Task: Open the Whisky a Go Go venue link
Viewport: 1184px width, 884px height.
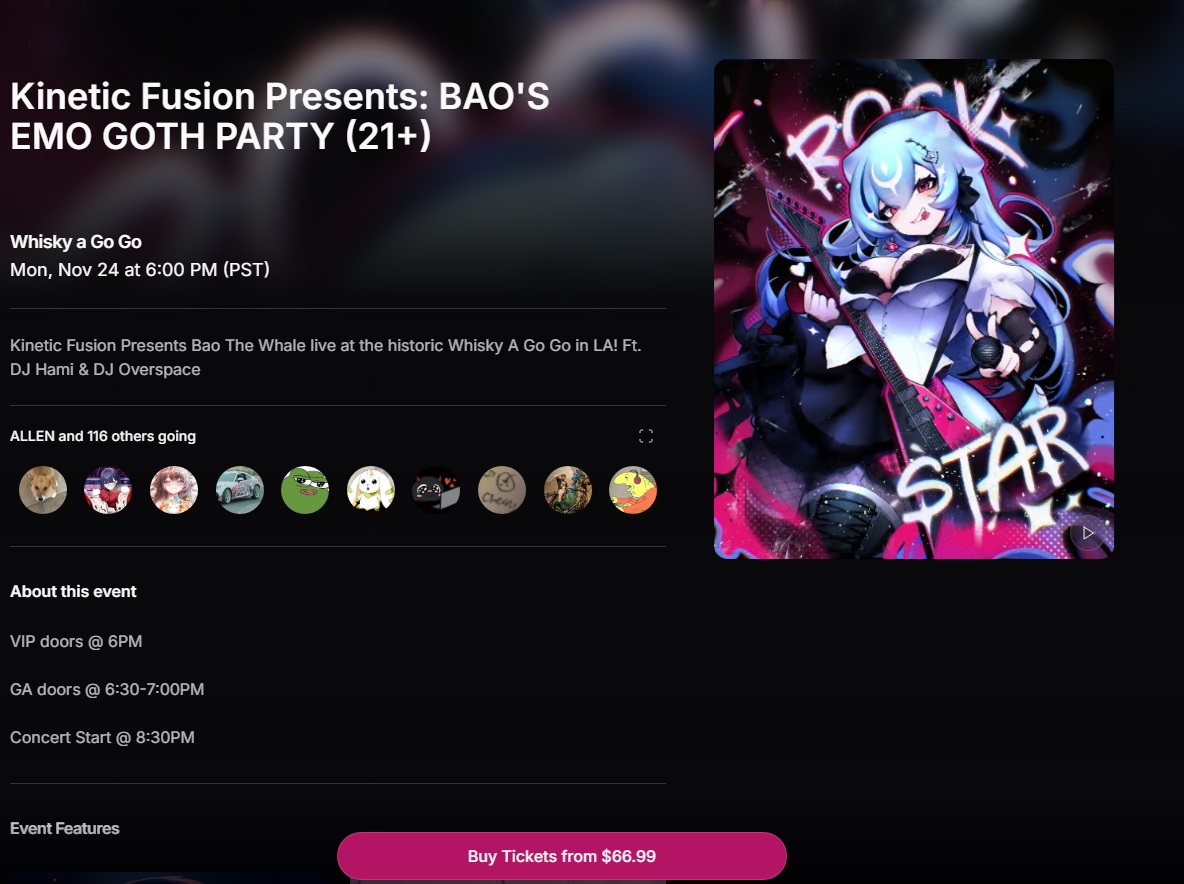Action: coord(76,242)
